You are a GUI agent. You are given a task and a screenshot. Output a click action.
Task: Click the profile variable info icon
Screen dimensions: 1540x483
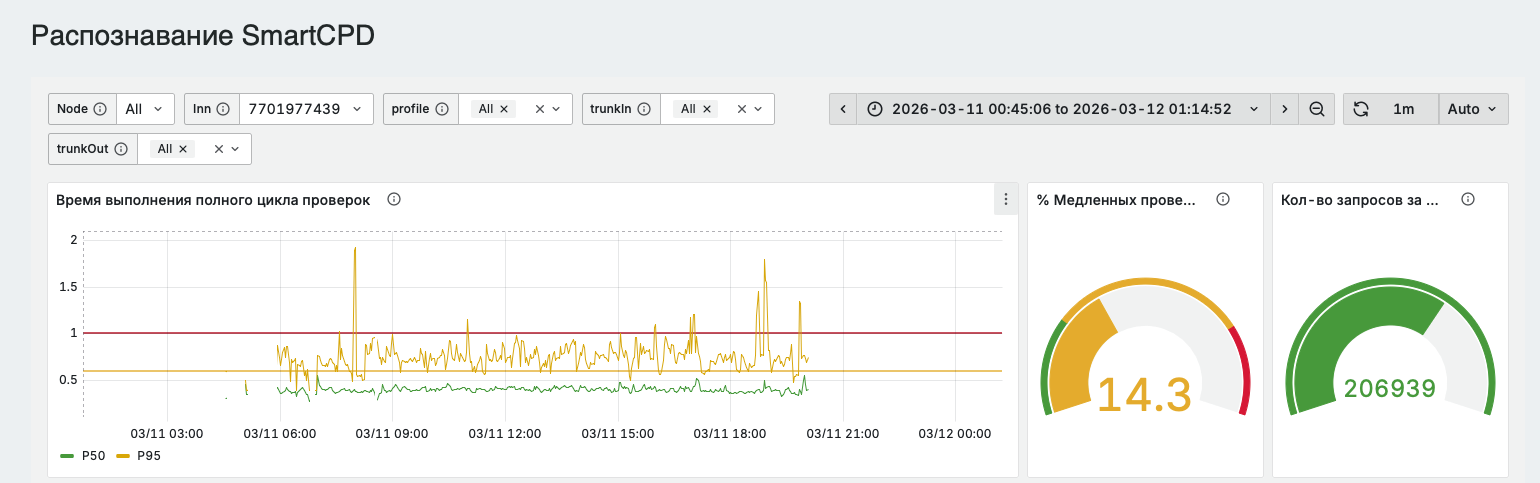pos(442,109)
